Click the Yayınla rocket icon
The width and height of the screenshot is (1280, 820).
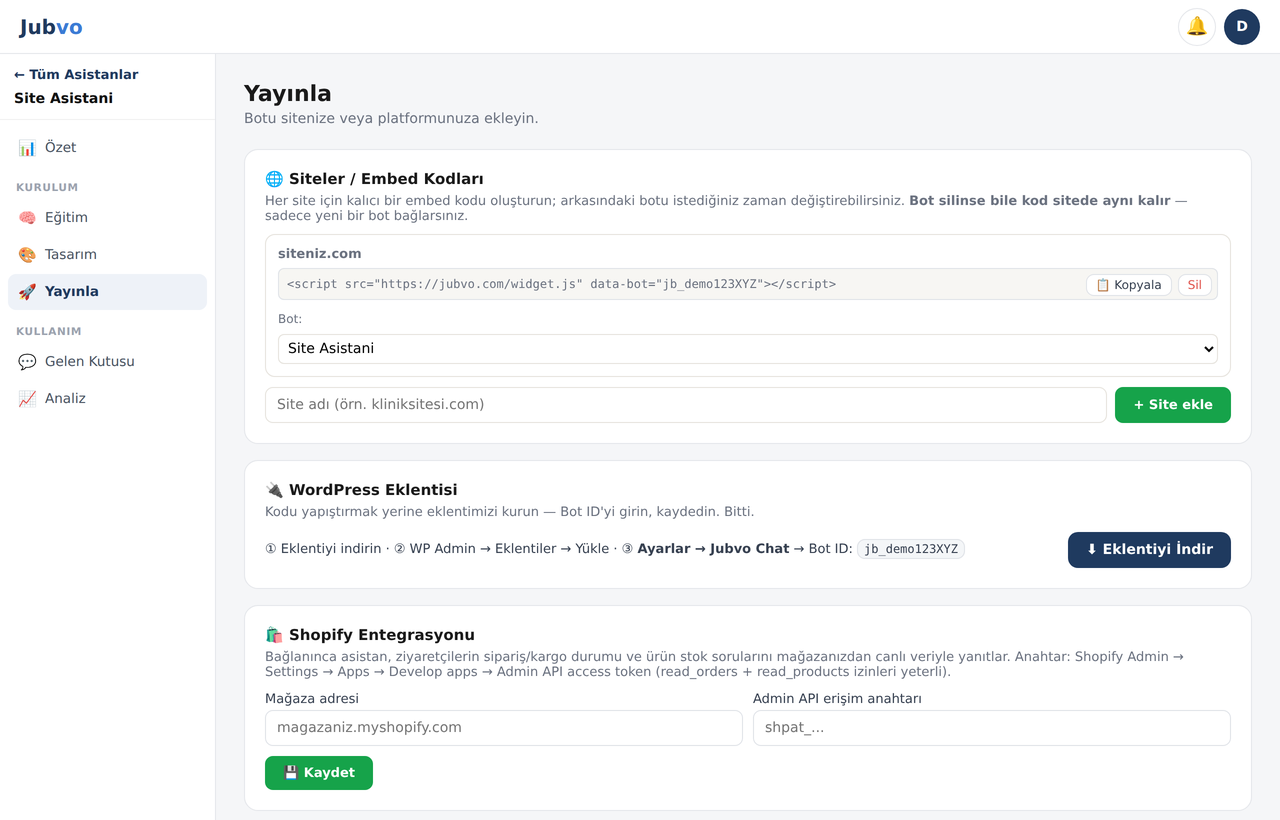coord(27,292)
